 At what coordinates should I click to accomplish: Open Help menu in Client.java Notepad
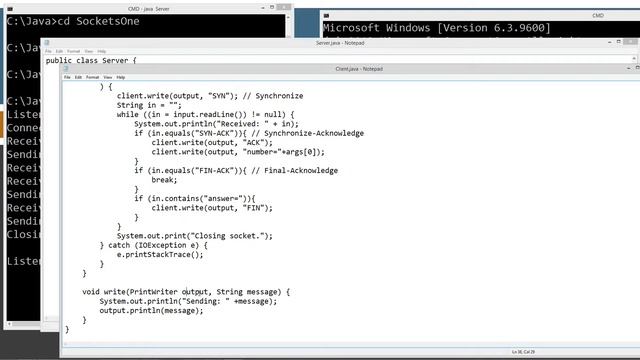pos(120,77)
